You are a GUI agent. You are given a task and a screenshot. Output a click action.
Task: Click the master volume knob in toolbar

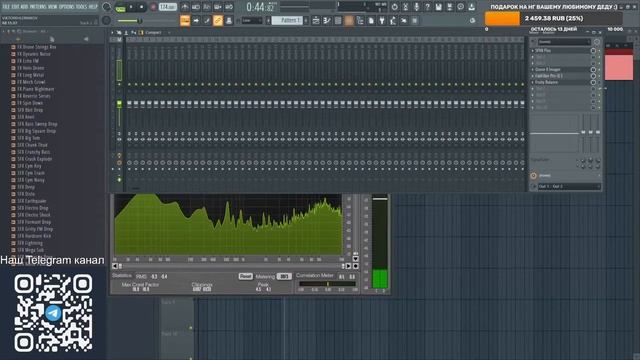tap(106, 7)
